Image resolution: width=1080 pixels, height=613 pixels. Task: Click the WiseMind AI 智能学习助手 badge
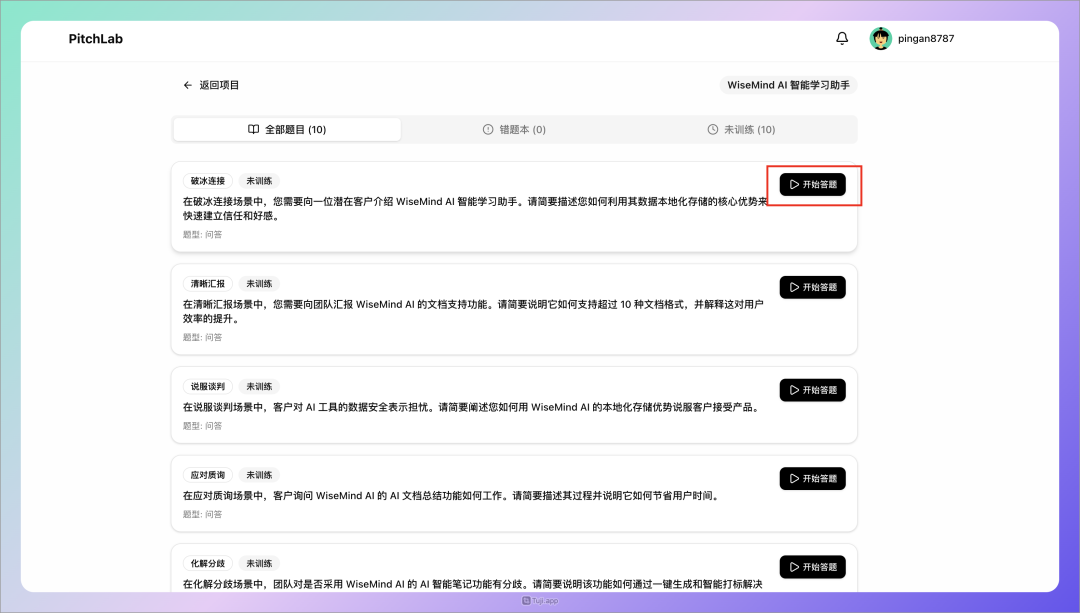(x=788, y=85)
